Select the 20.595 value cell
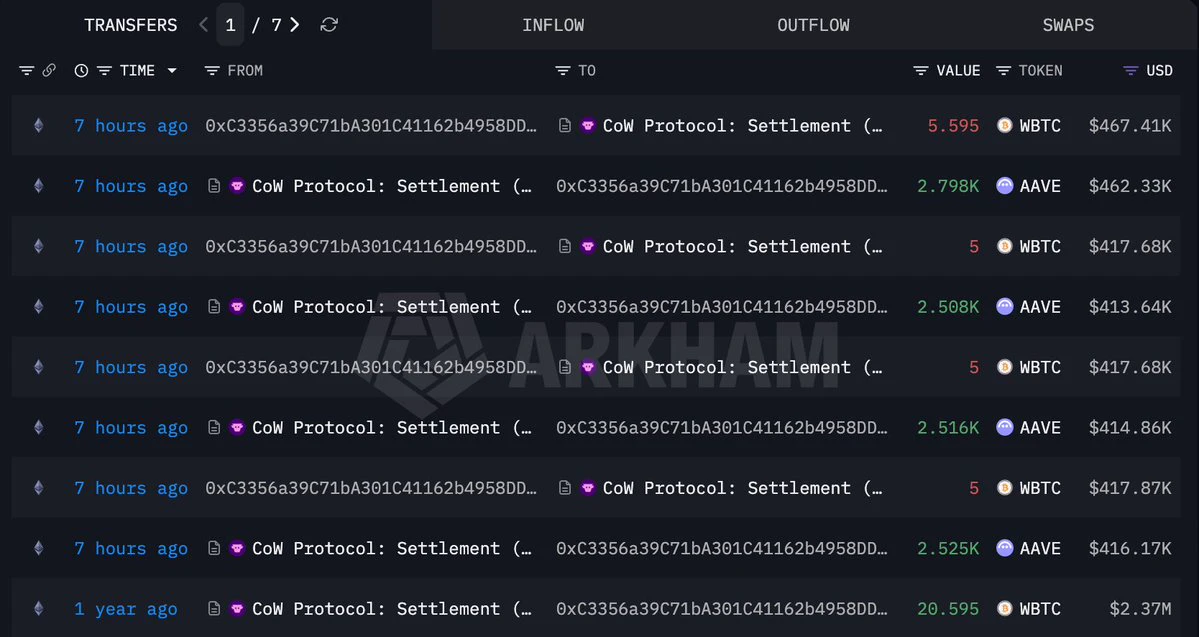Image resolution: width=1199 pixels, height=637 pixels. point(948,609)
